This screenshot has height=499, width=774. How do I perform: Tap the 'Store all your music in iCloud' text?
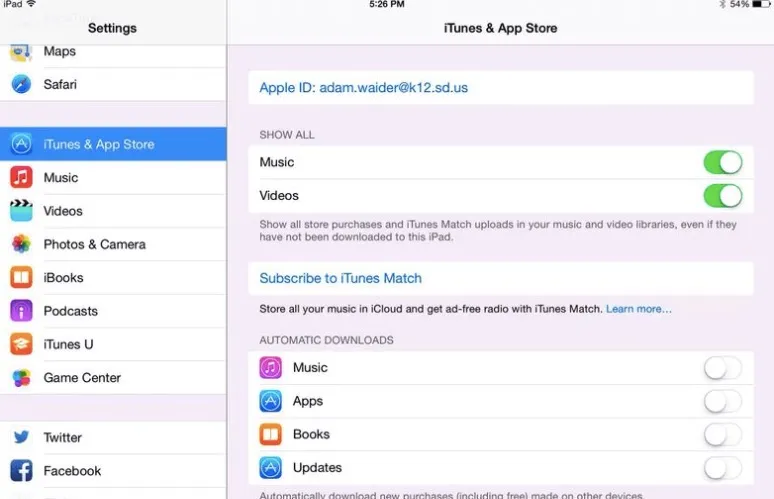(x=430, y=309)
